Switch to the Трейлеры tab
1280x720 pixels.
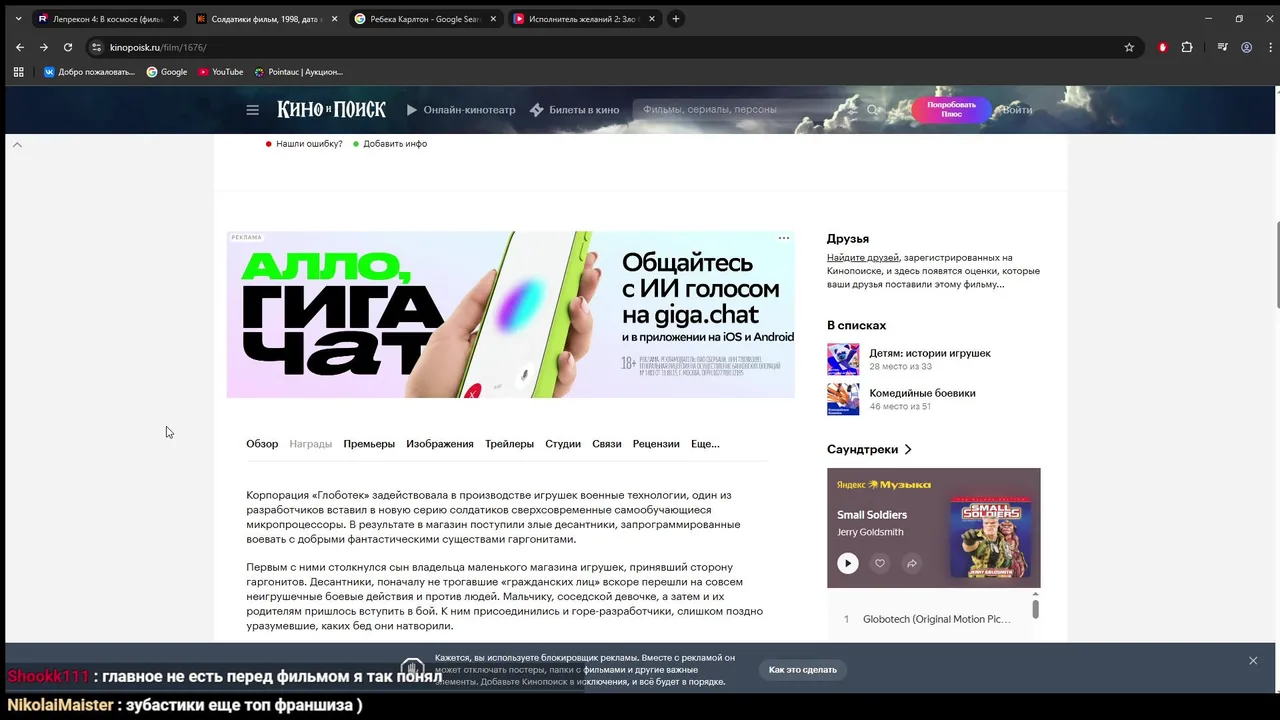tap(509, 444)
